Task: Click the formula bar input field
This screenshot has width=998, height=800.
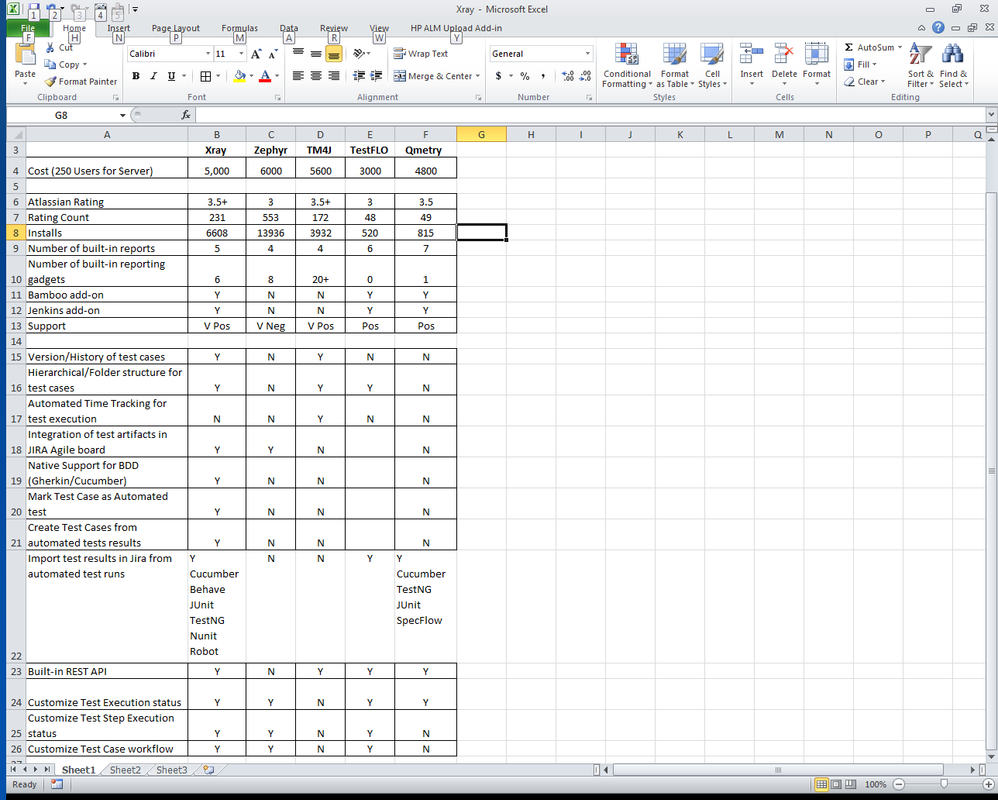Action: click(591, 115)
